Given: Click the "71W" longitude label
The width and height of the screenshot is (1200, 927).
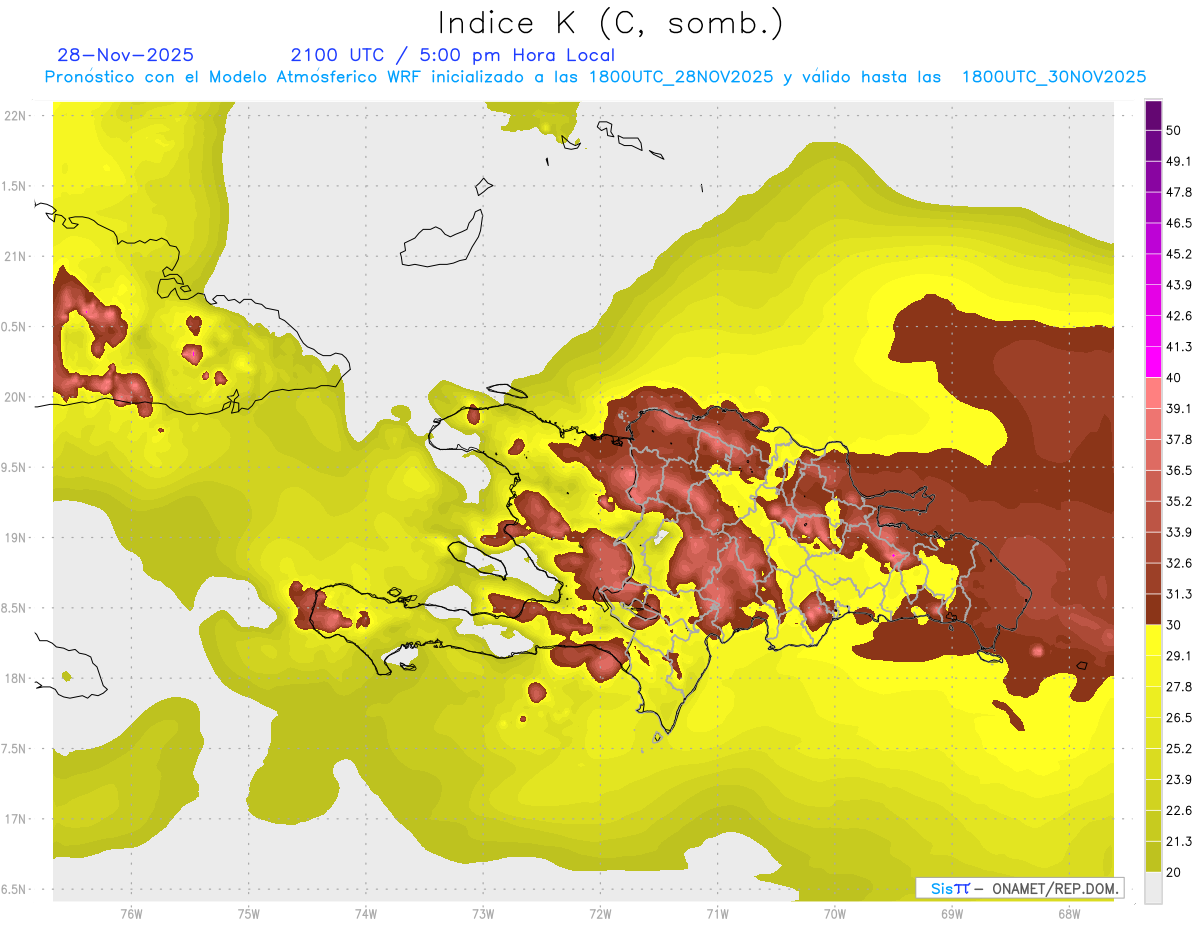Looking at the screenshot, I should [717, 914].
